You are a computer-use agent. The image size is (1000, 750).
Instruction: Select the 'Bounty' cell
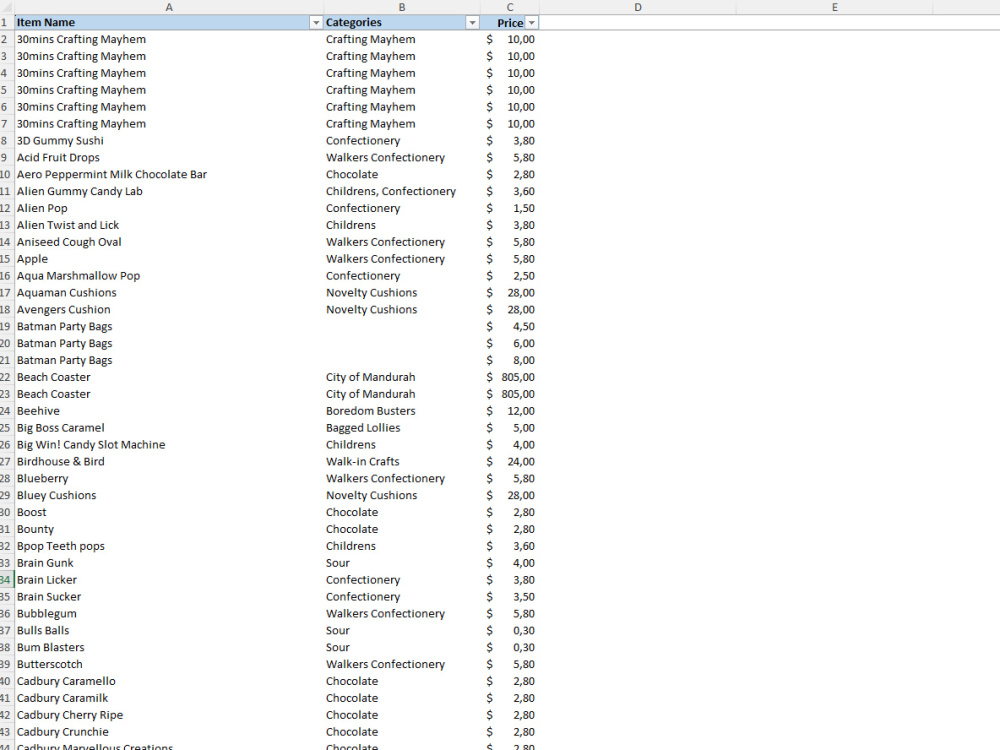tap(169, 529)
